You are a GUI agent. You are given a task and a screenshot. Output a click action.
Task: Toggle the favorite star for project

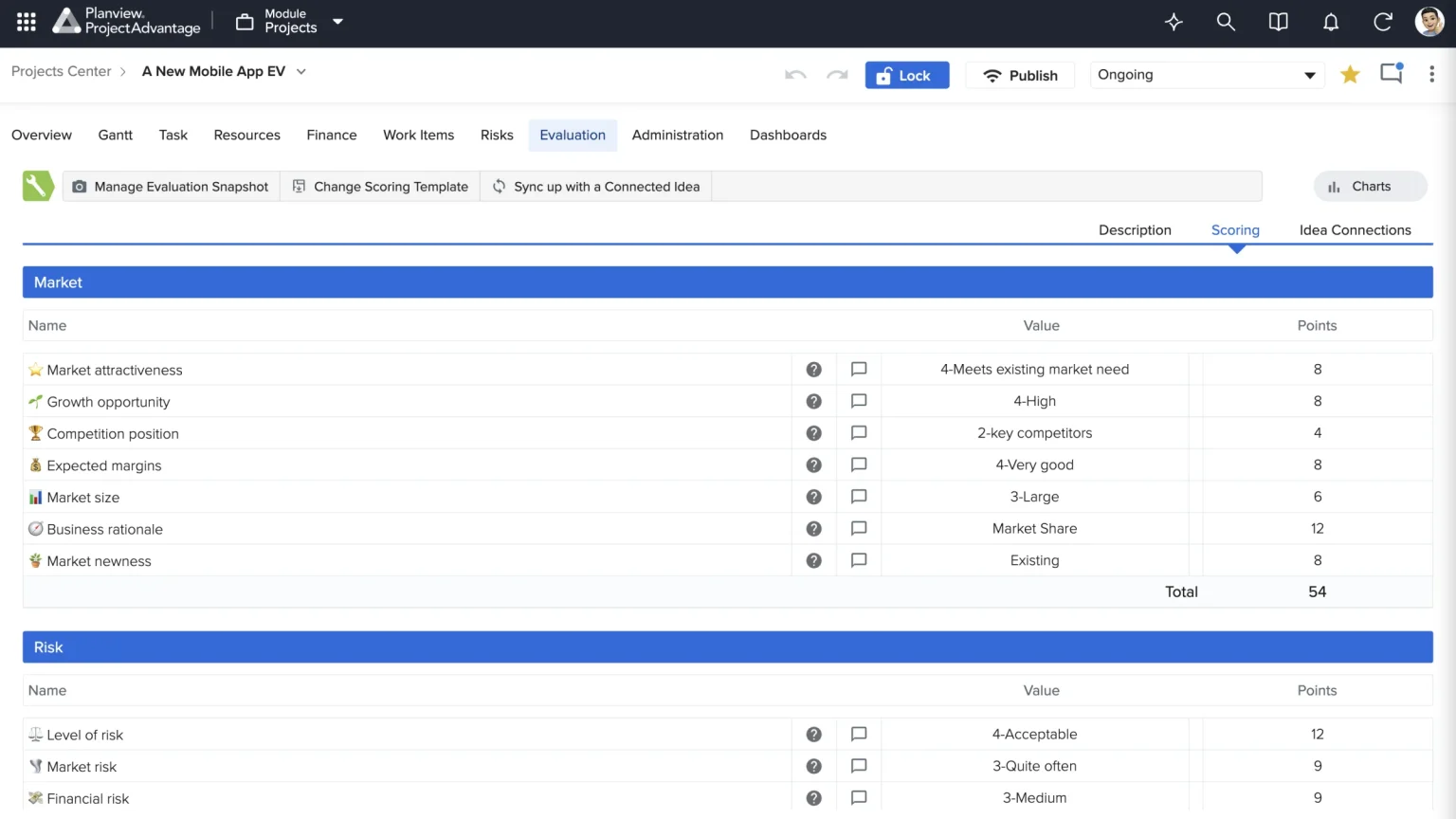point(1350,75)
